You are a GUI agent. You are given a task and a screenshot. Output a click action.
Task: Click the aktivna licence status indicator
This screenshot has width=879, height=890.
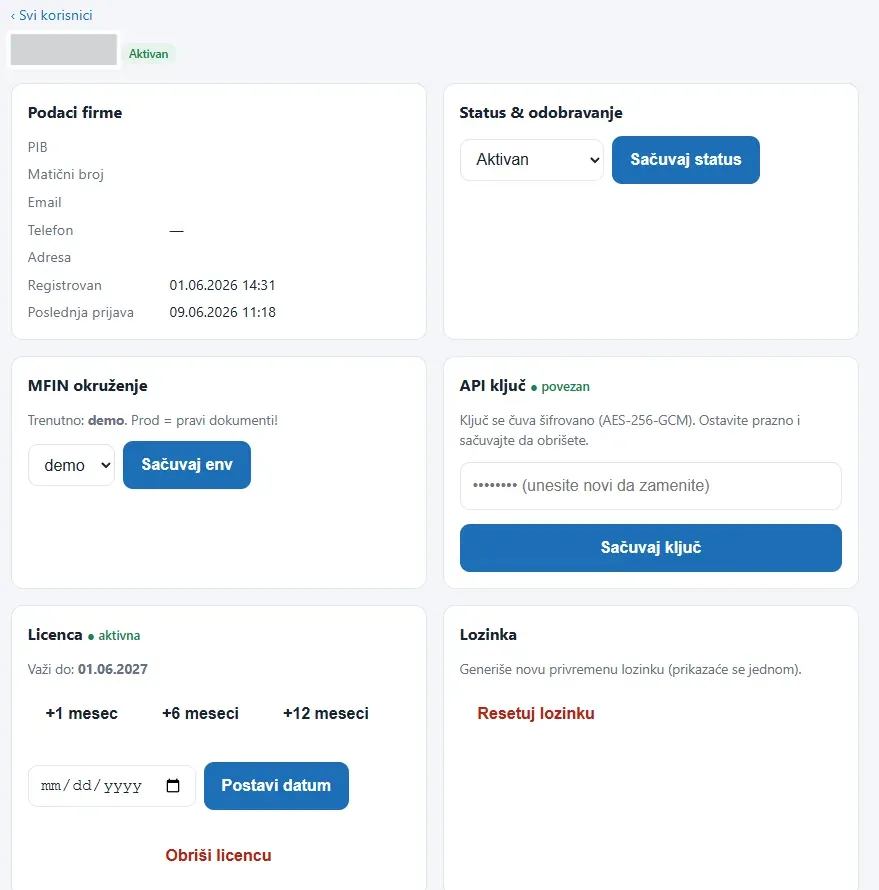pos(114,636)
